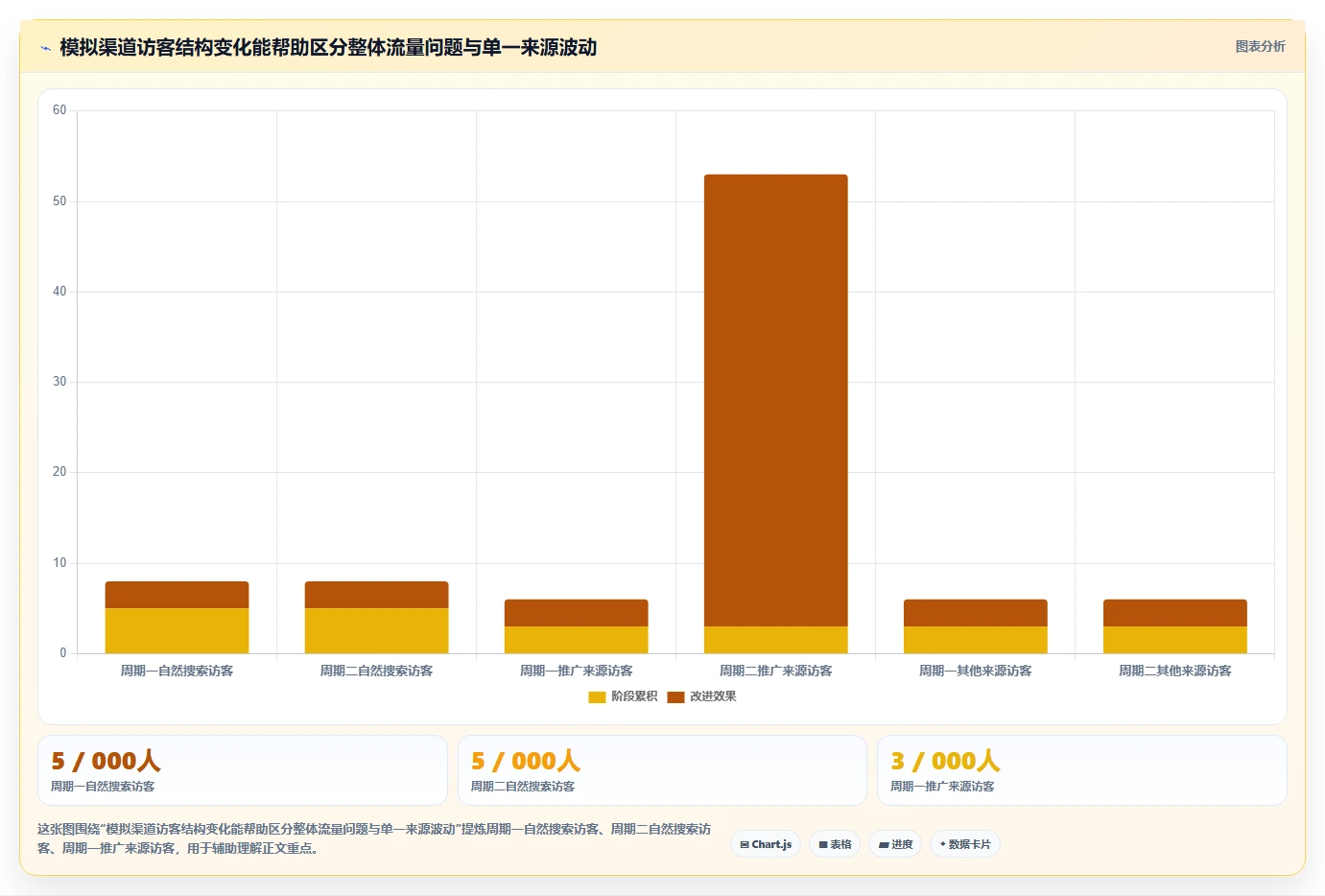Viewport: 1325px width, 896px height.
Task: Click the brown segment of 周期二其他来源访客 bar
Action: click(1175, 613)
